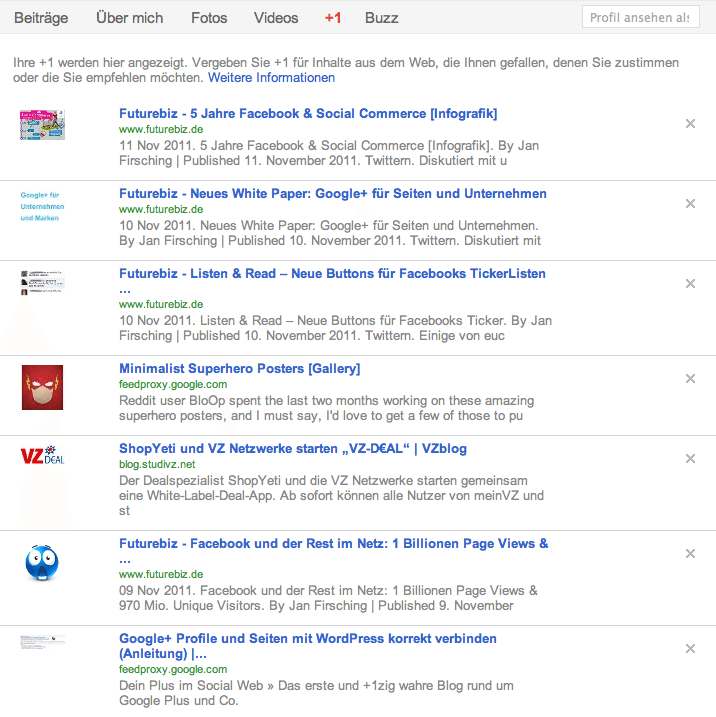Open '5 Jahre Facebook & Social Commerce' article

[x=308, y=113]
